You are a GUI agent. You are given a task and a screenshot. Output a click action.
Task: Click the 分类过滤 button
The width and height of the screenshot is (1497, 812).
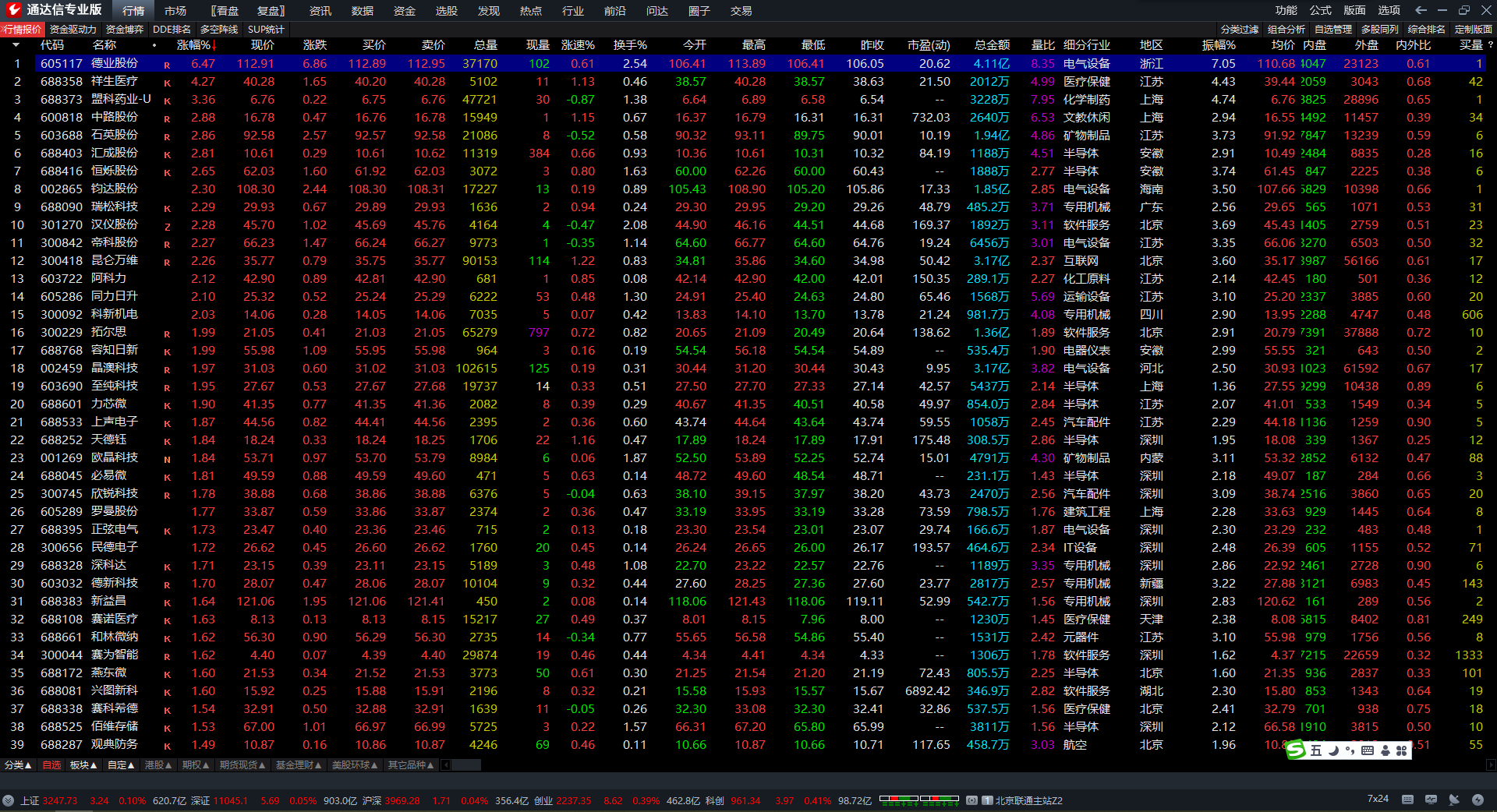point(1240,30)
